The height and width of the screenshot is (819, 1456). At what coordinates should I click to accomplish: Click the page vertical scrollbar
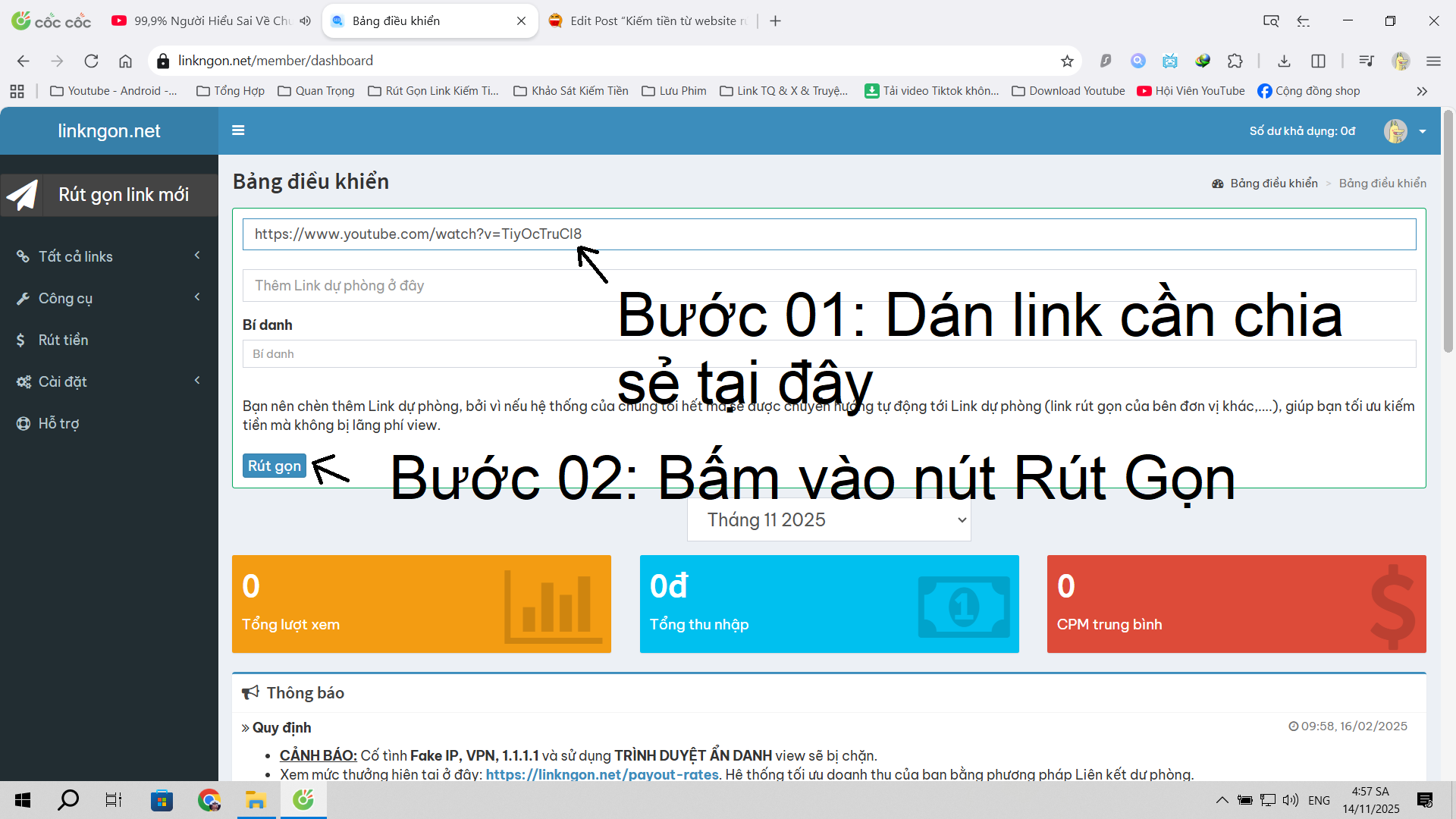coord(1448,227)
